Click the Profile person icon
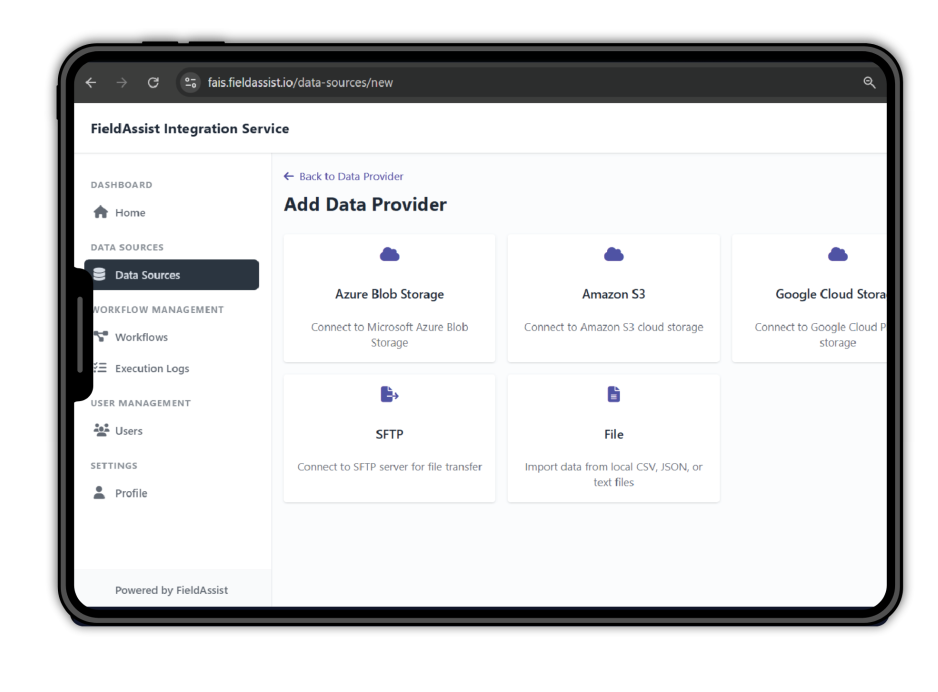938x692 pixels. click(99, 492)
